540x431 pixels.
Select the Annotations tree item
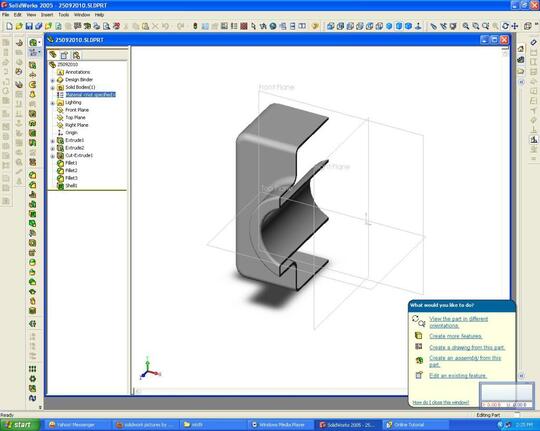coord(78,72)
